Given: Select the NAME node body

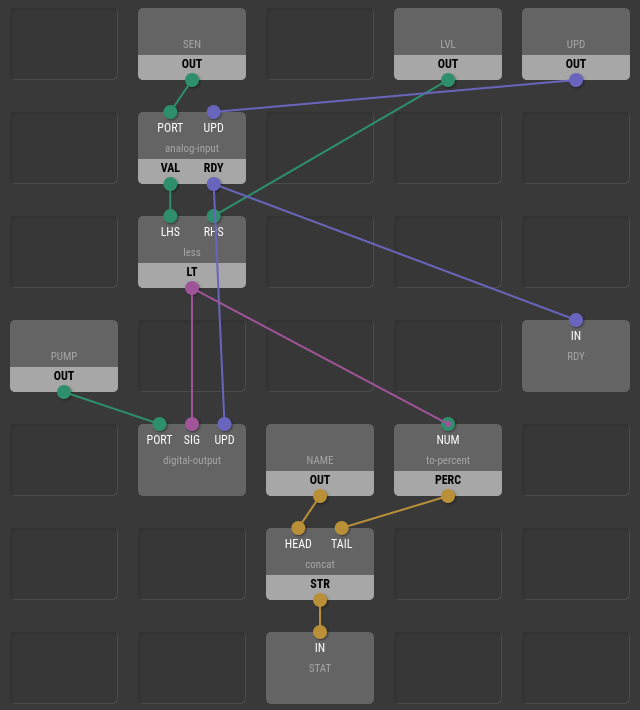Looking at the screenshot, I should [x=320, y=448].
